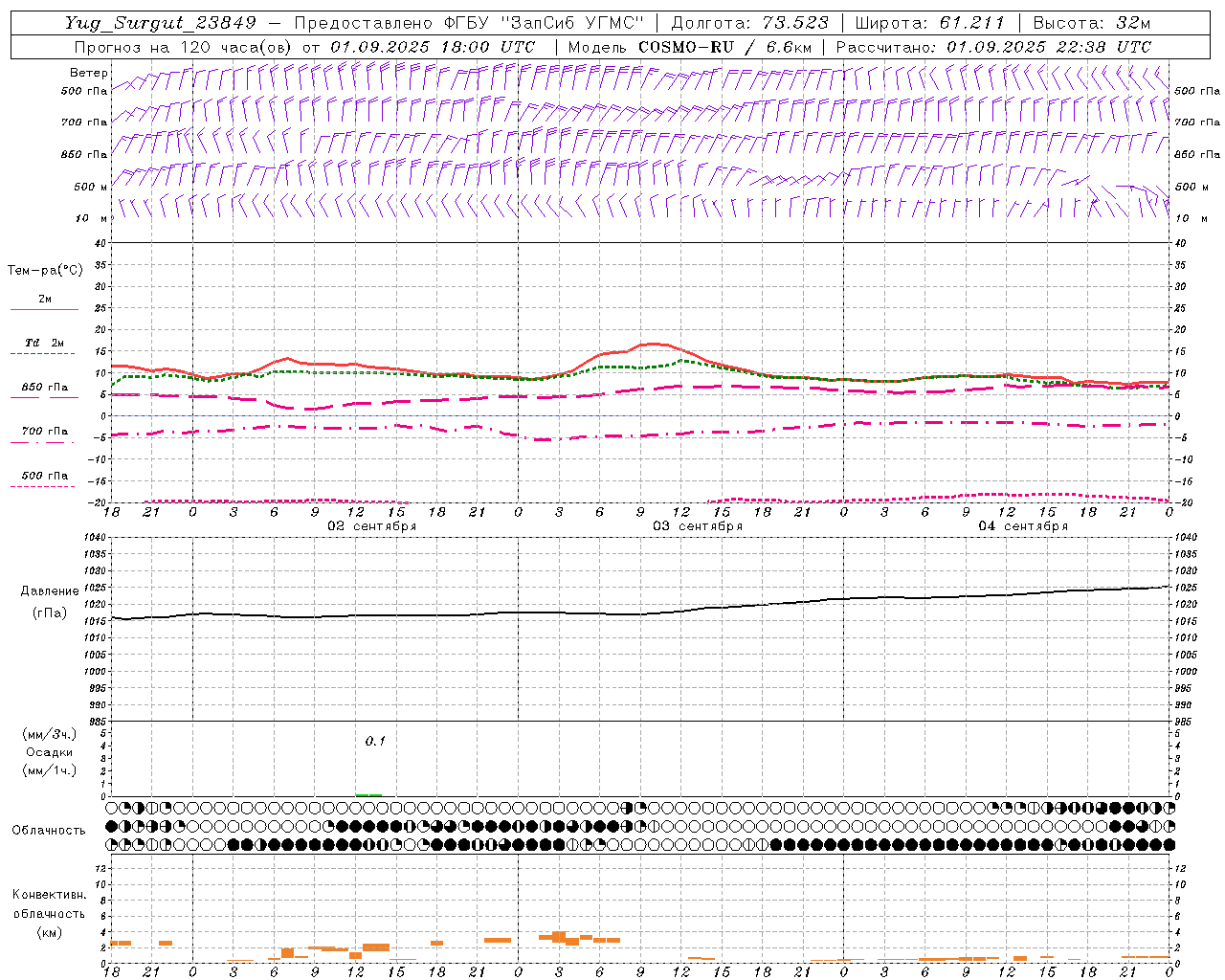Click the Тем-ра(°C) panel label

[45, 271]
